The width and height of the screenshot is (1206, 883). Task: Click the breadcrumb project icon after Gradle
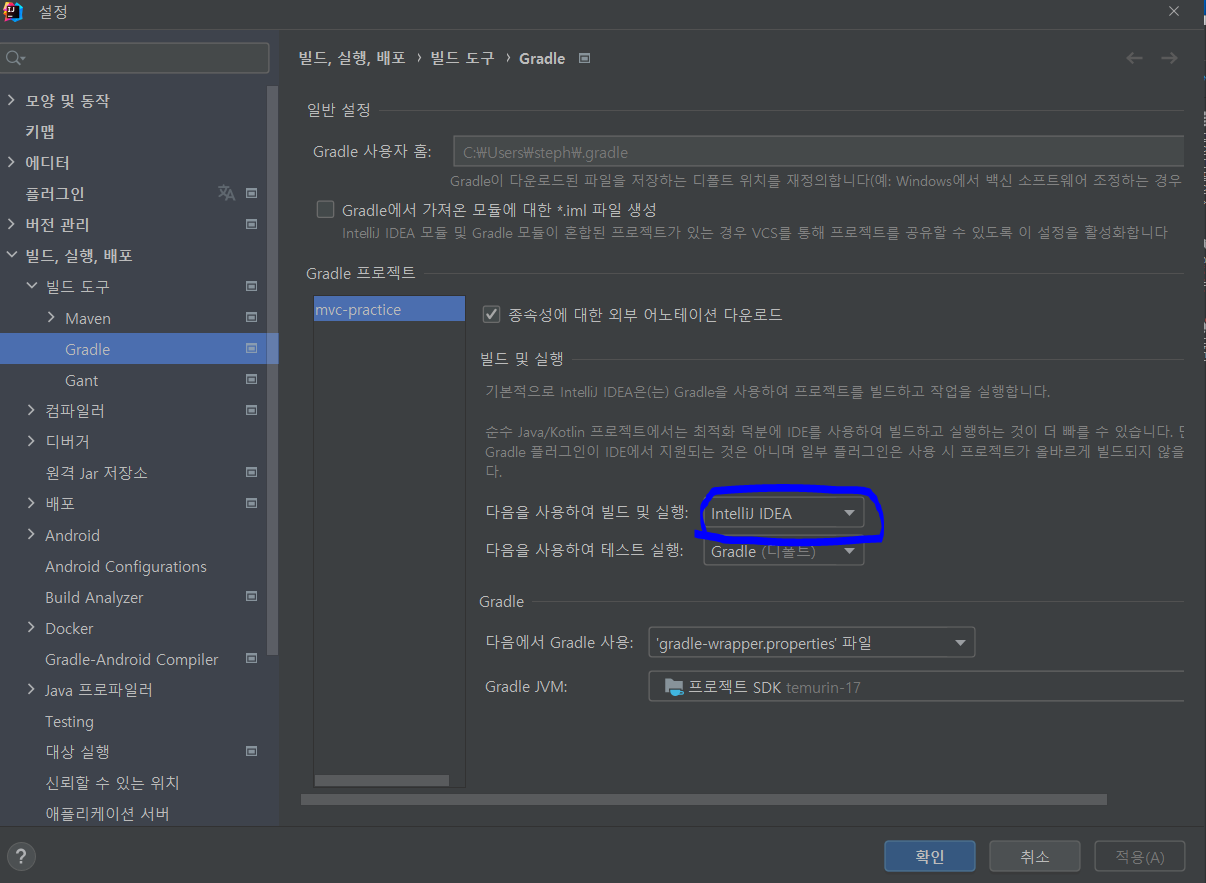[x=585, y=58]
